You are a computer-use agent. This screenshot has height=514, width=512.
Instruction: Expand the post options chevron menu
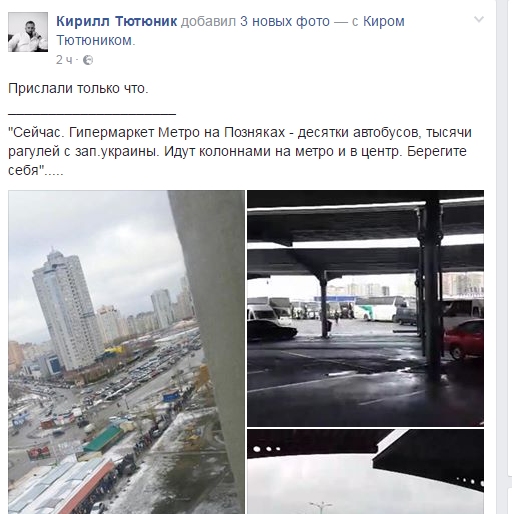(479, 19)
